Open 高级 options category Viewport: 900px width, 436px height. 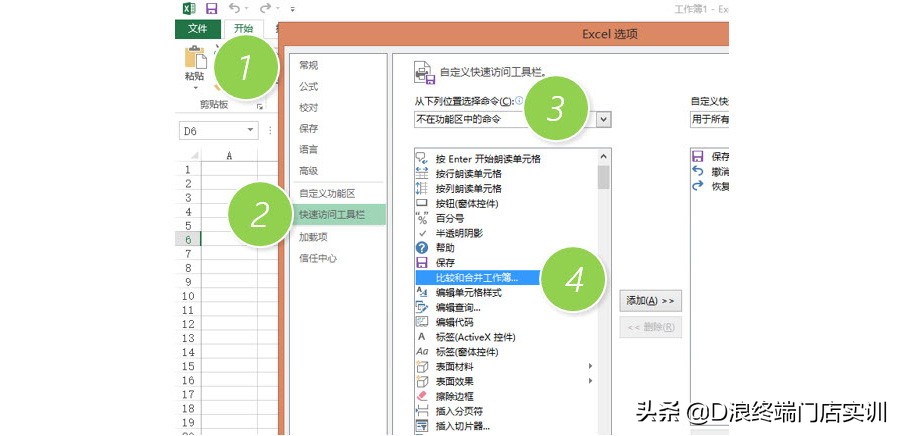pos(309,171)
